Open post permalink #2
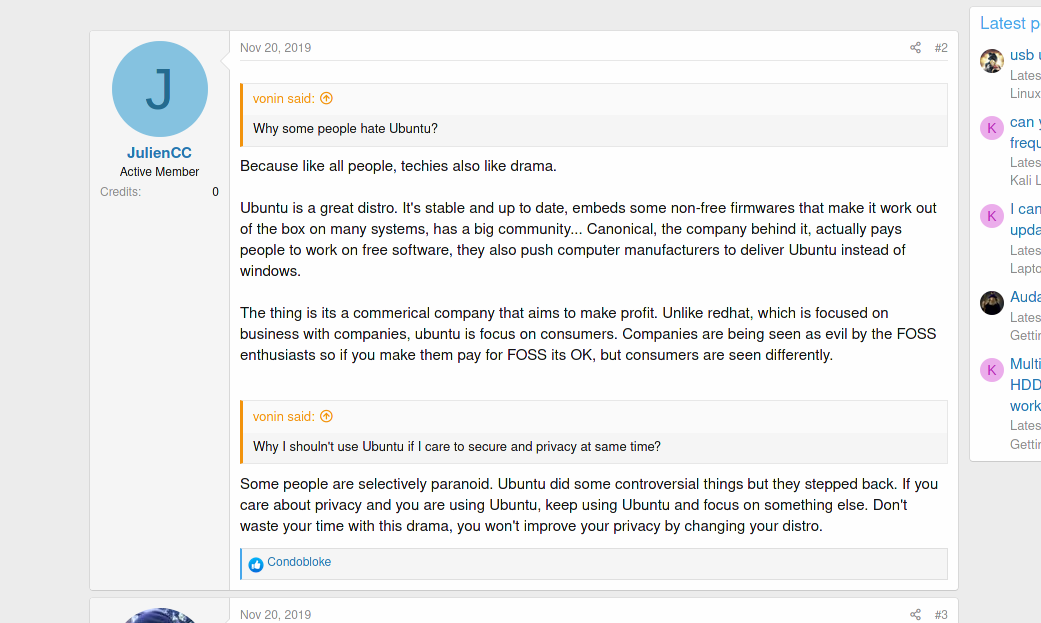This screenshot has width=1041, height=623. [941, 48]
